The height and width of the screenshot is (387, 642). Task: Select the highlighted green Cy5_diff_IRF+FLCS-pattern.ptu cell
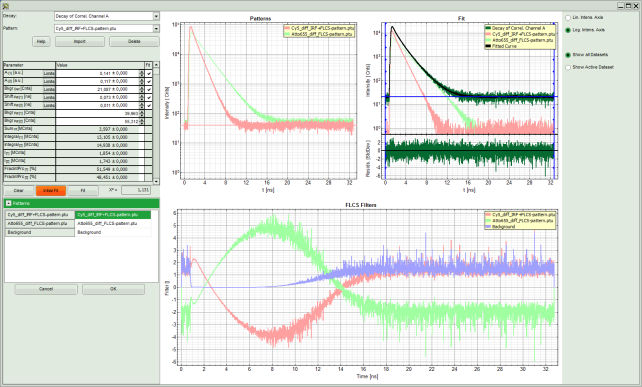(x=113, y=215)
